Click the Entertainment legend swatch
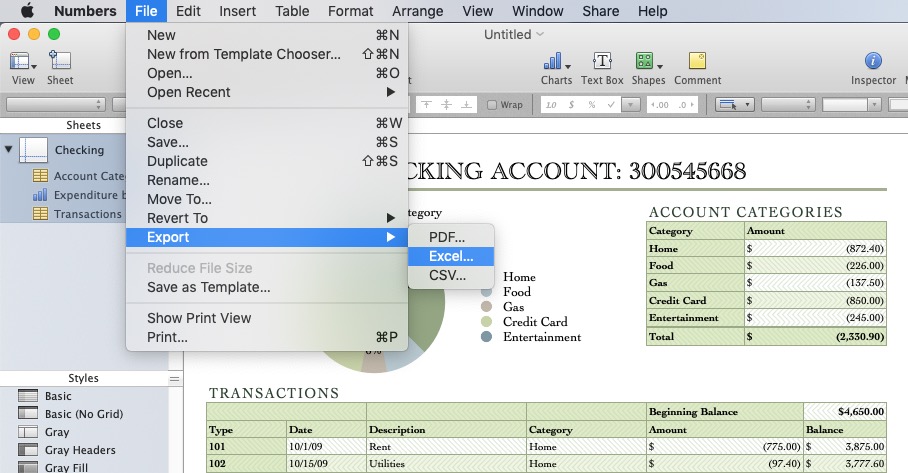 tap(486, 336)
